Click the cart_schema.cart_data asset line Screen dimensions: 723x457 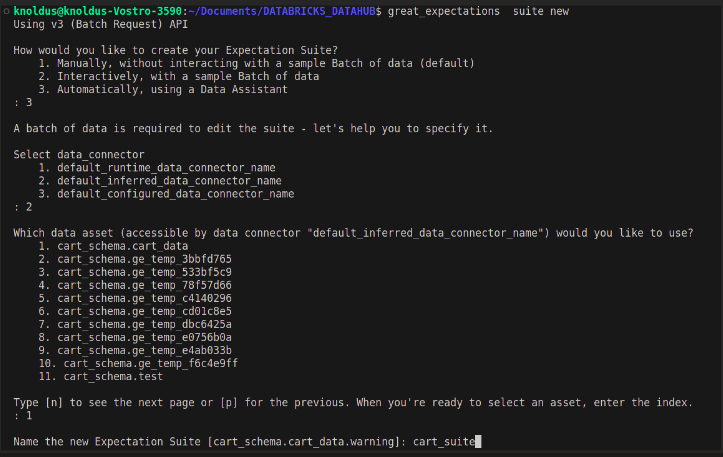tap(123, 245)
